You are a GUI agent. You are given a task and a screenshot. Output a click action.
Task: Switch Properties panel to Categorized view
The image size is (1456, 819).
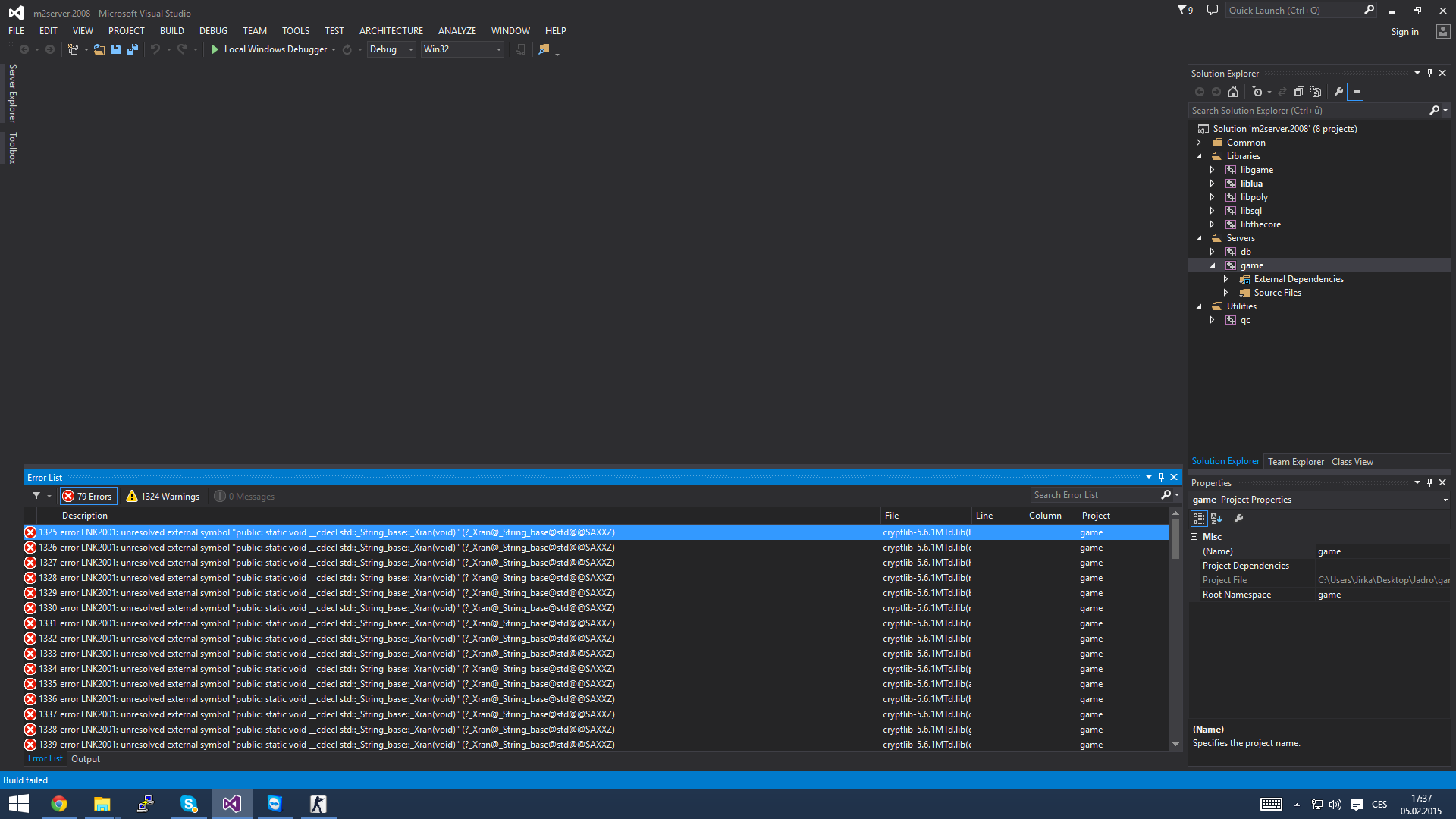click(1199, 519)
